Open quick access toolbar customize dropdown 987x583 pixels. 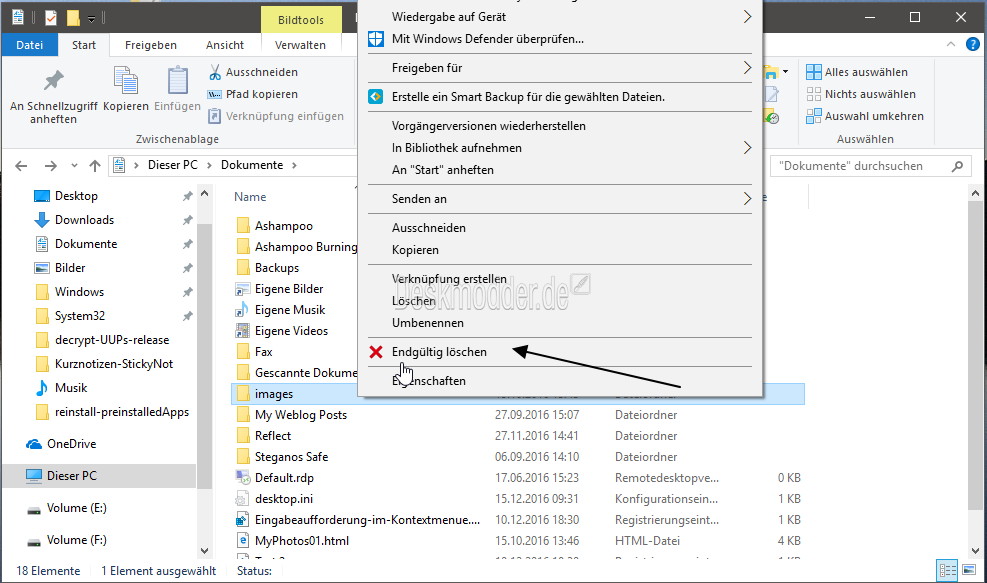tap(91, 19)
